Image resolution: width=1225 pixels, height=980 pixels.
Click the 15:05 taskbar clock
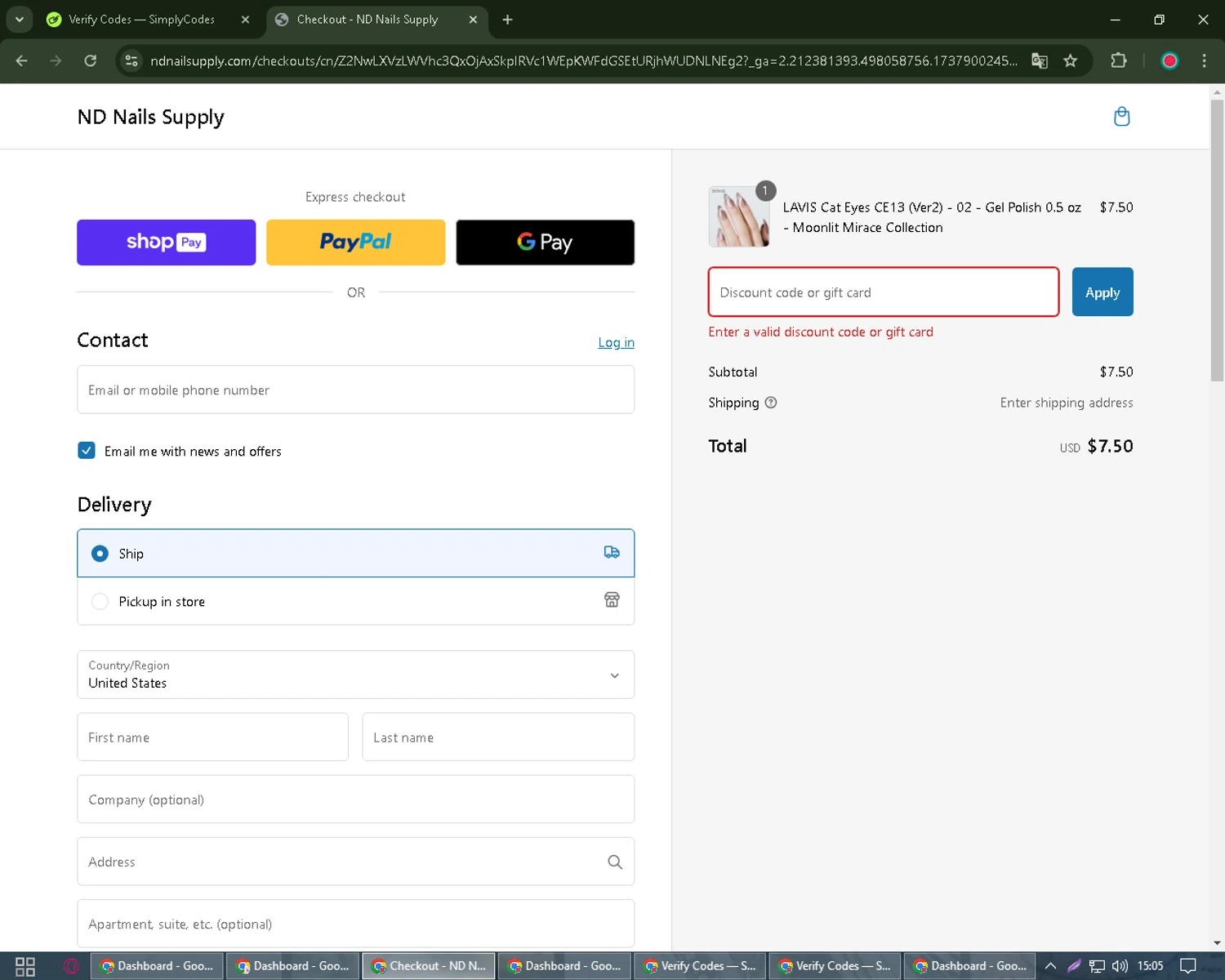coord(1150,966)
